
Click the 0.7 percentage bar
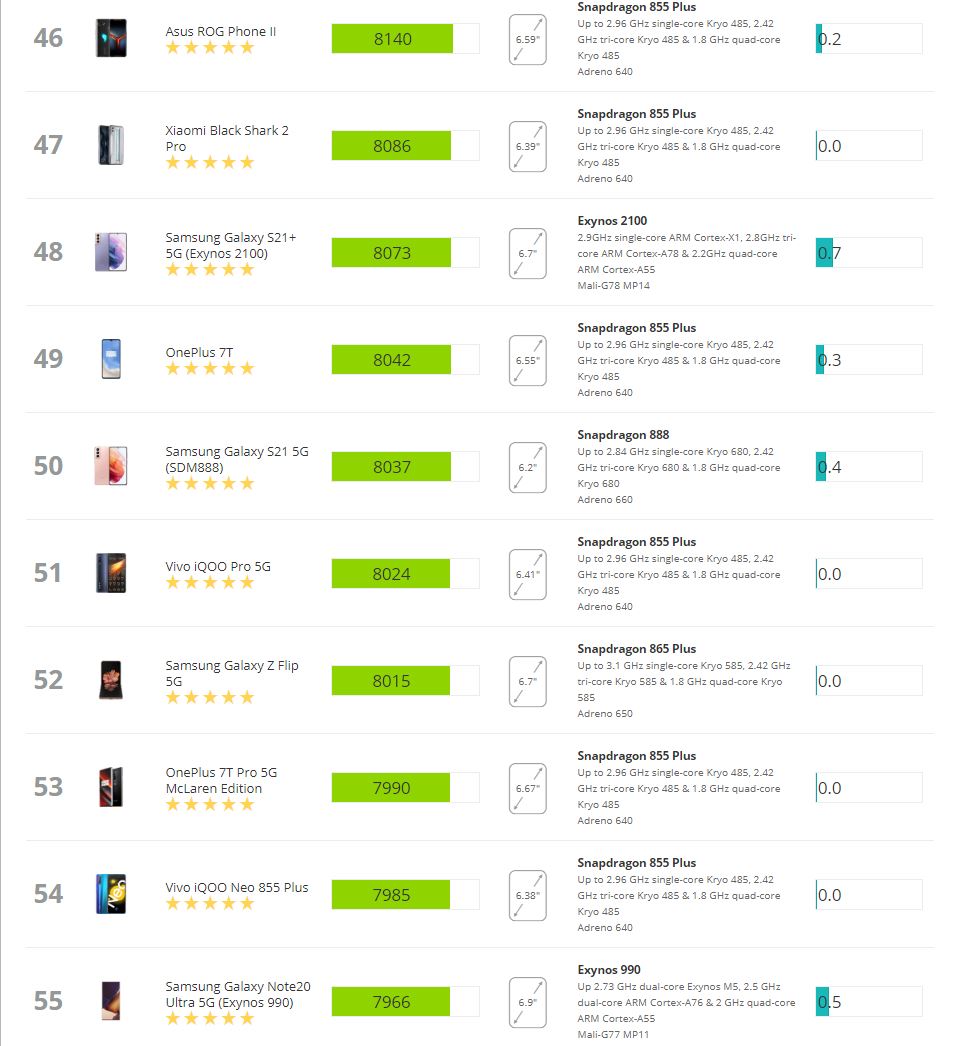(869, 253)
